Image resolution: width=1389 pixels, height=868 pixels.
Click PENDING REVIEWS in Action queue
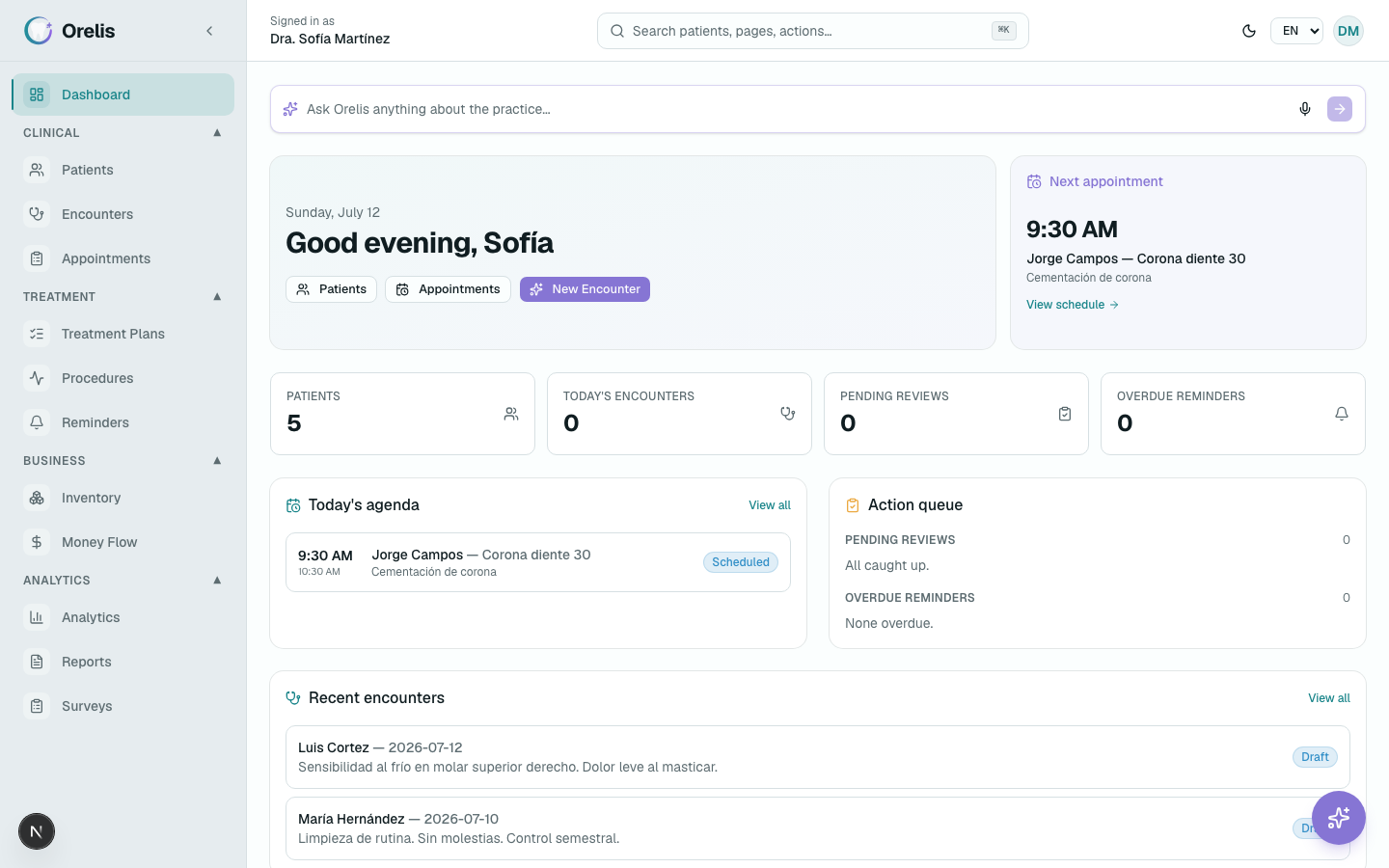click(900, 540)
